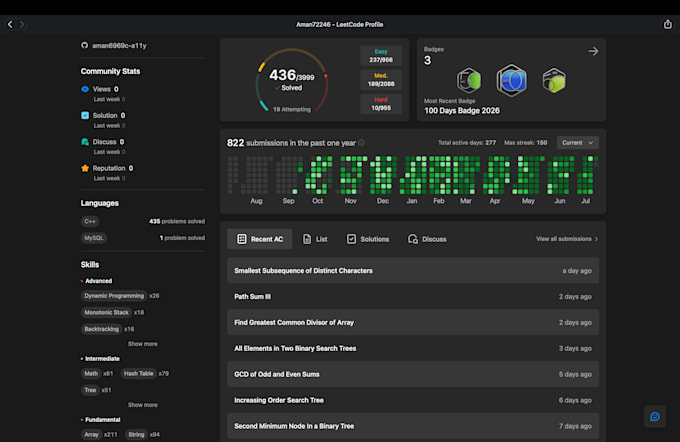Screen dimensions: 680x442
Task: Switch to the Recent AC tab
Action: coord(259,239)
